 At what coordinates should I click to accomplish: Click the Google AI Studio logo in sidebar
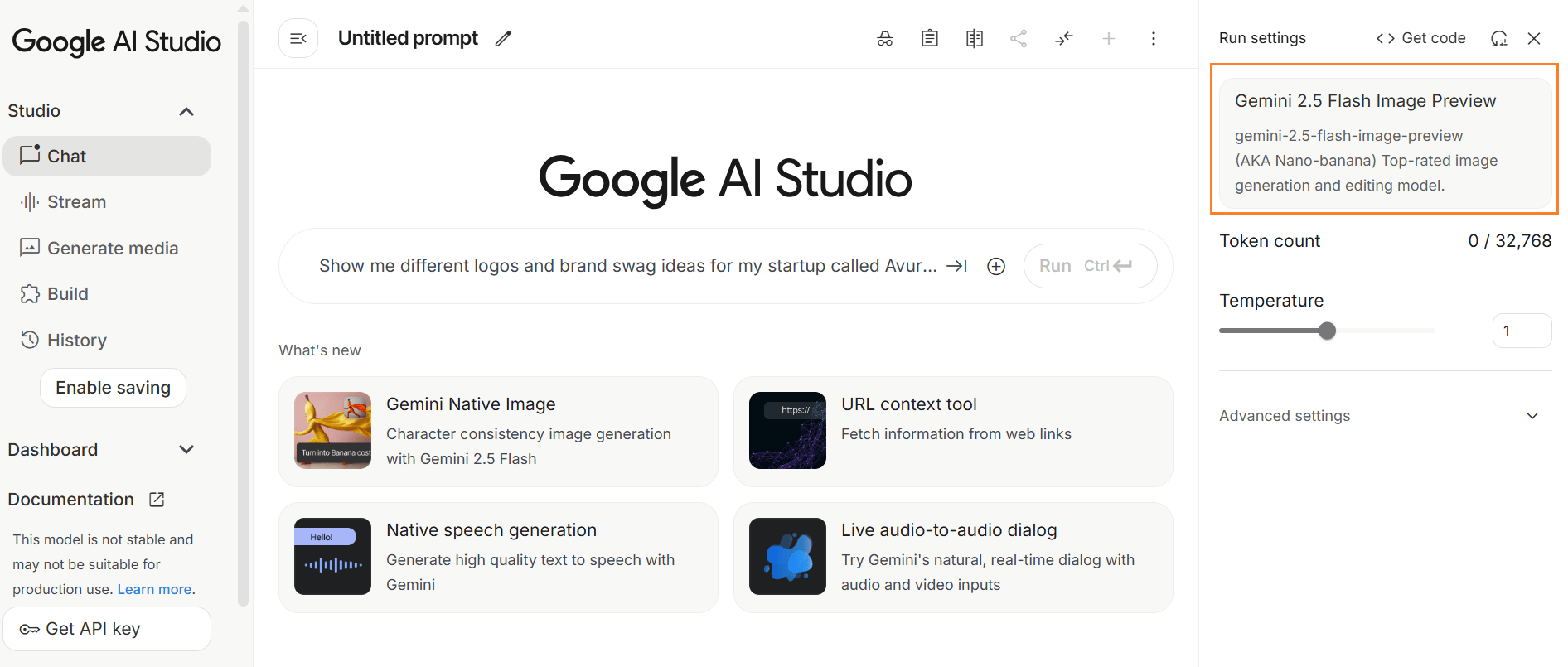pyautogui.click(x=116, y=41)
